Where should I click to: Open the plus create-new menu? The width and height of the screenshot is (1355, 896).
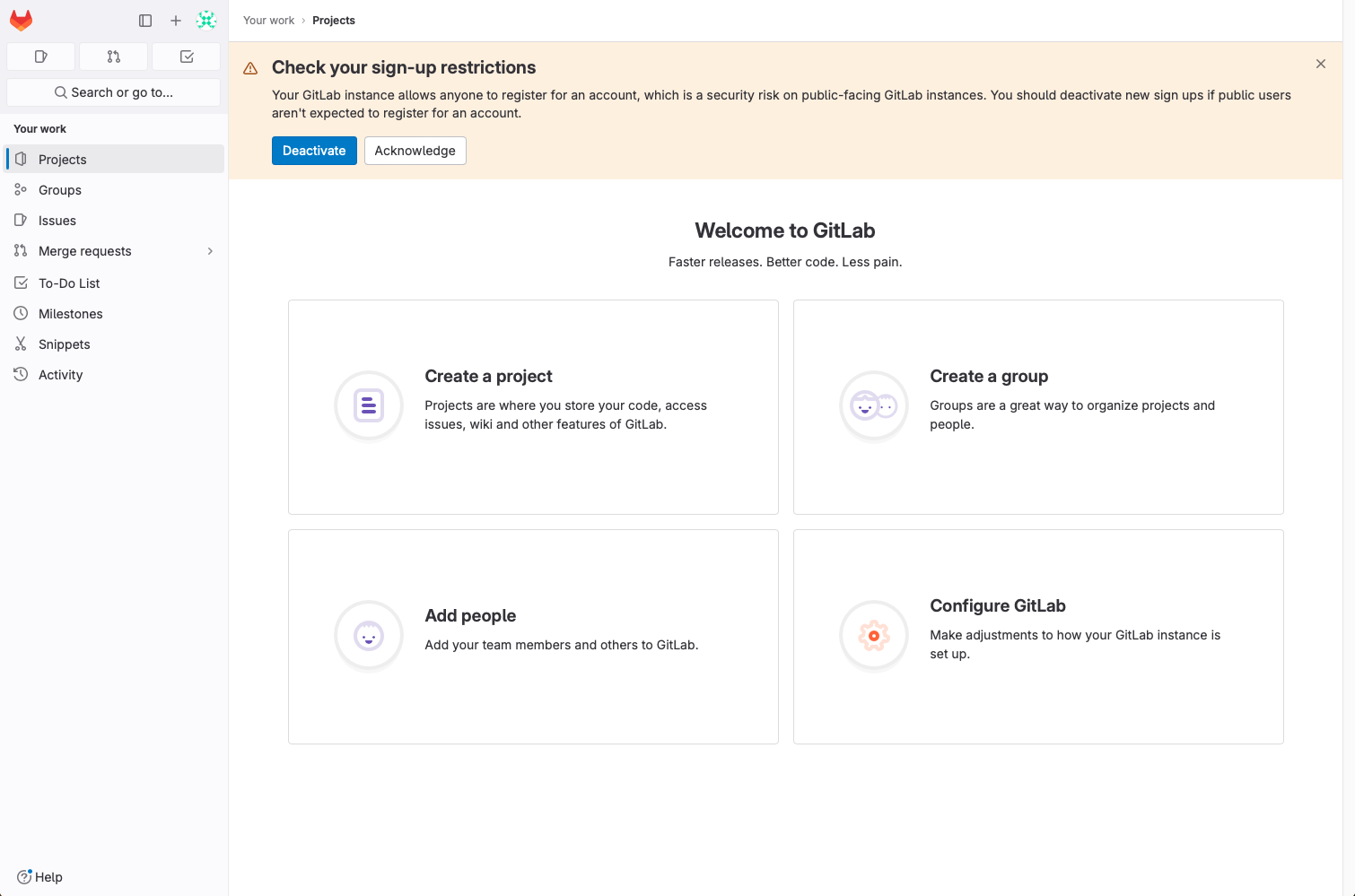[176, 20]
